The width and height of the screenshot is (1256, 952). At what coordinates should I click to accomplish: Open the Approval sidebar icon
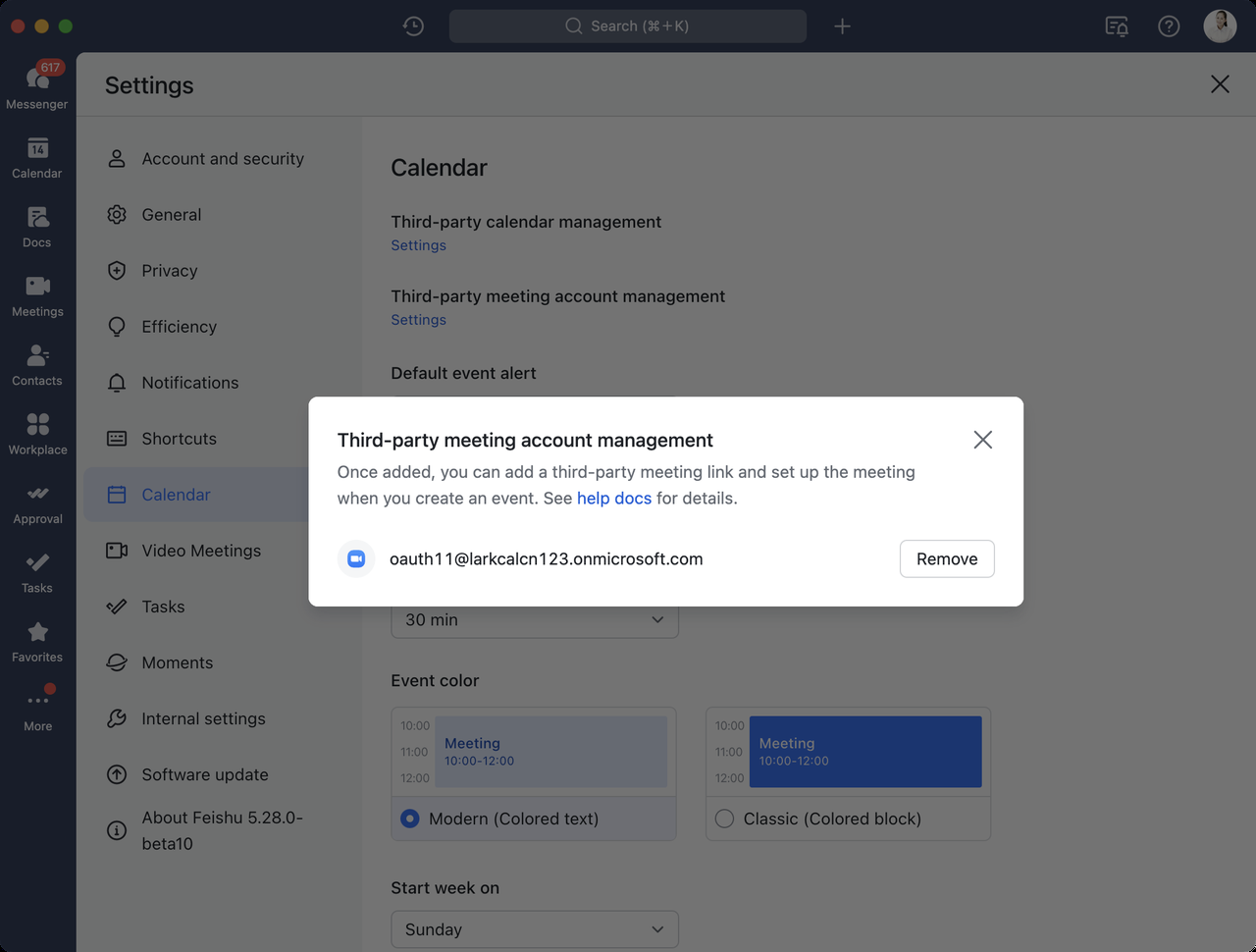37,502
